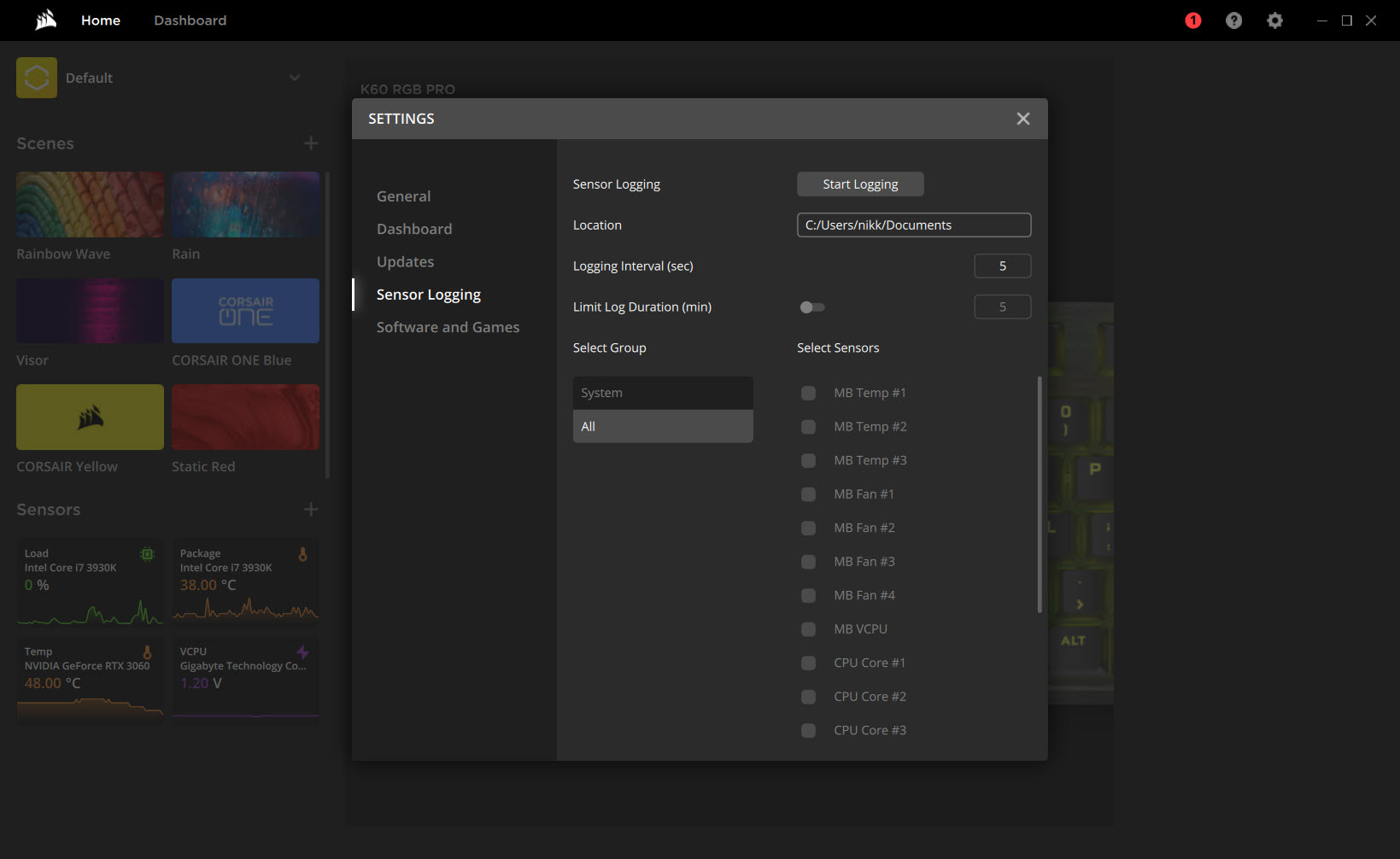Click the Start Logging button
1400x859 pixels.
[860, 184]
